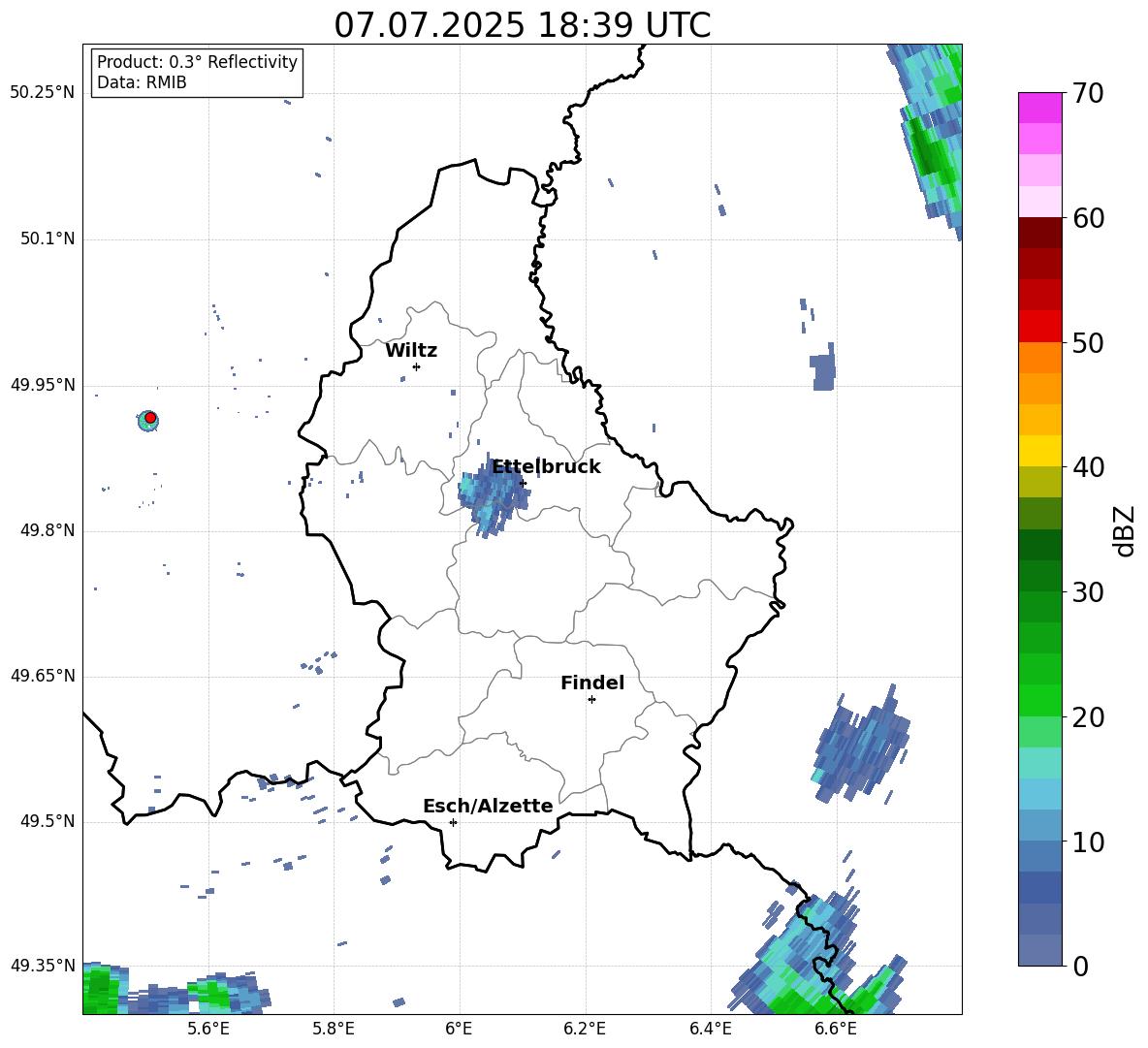Click the 49.8°N latitude label
The image size is (1148, 1048).
(x=48, y=530)
